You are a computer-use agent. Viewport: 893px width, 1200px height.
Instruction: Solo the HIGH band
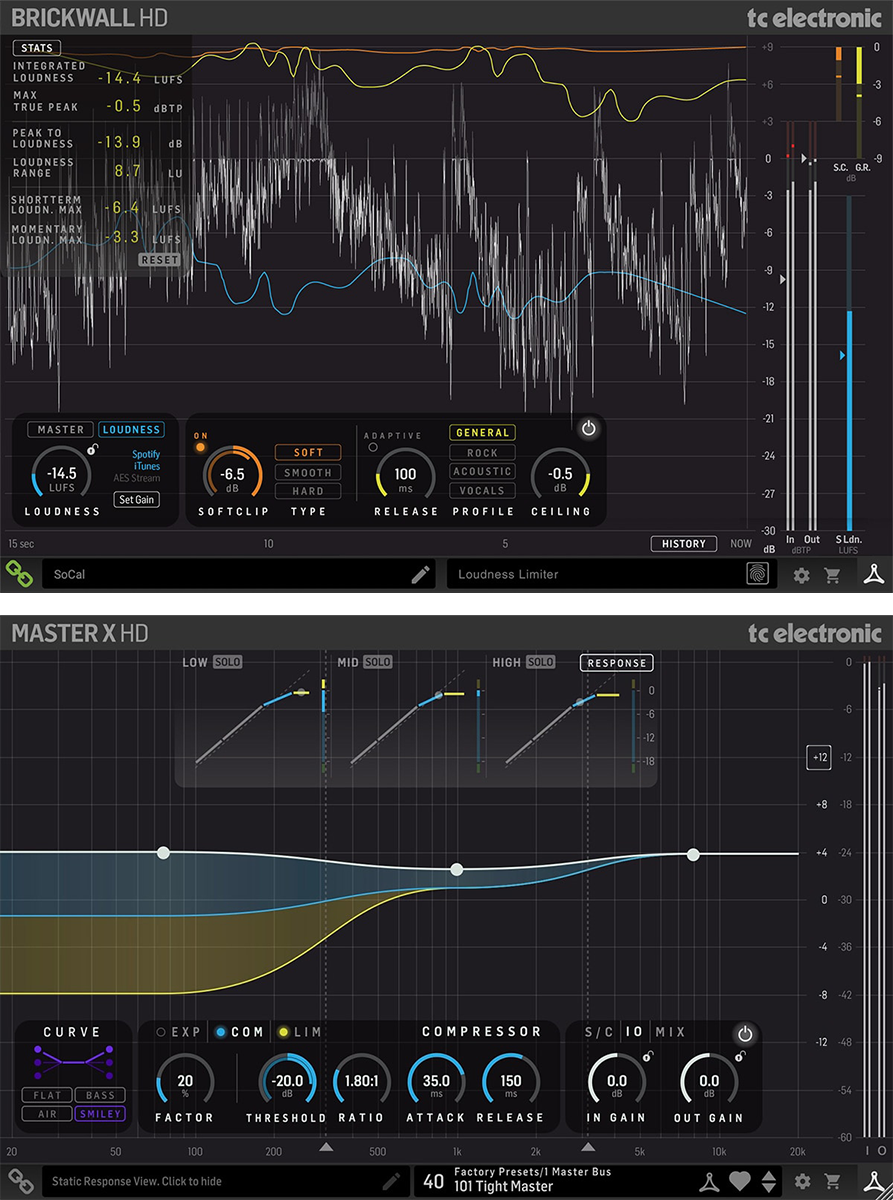point(541,662)
